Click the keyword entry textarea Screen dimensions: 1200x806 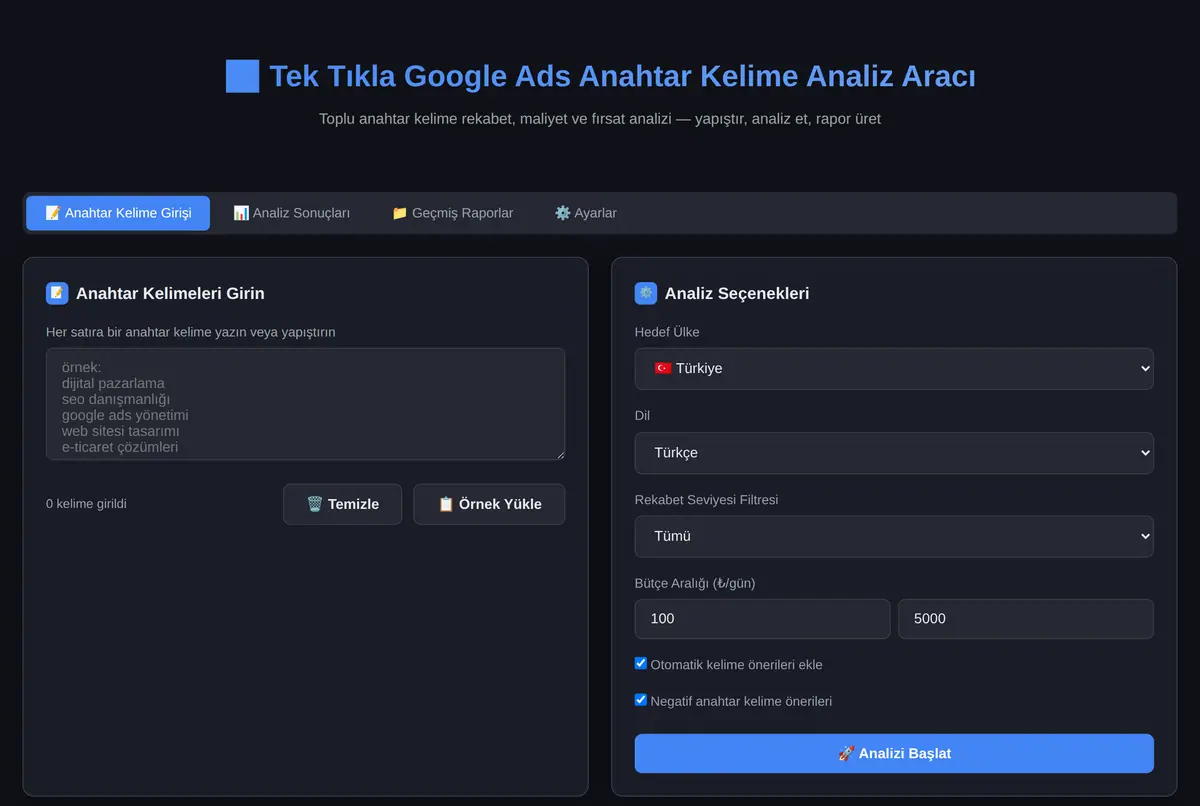point(305,404)
